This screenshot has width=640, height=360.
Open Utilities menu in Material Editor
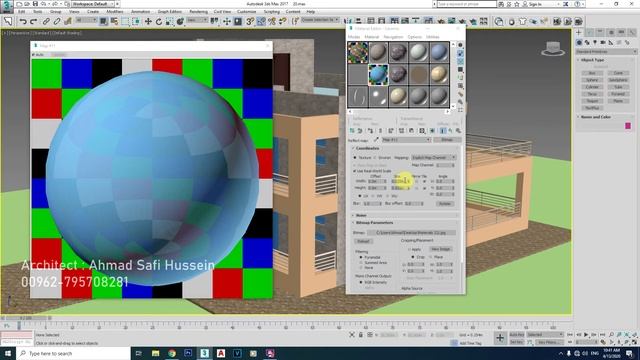pyautogui.click(x=433, y=37)
